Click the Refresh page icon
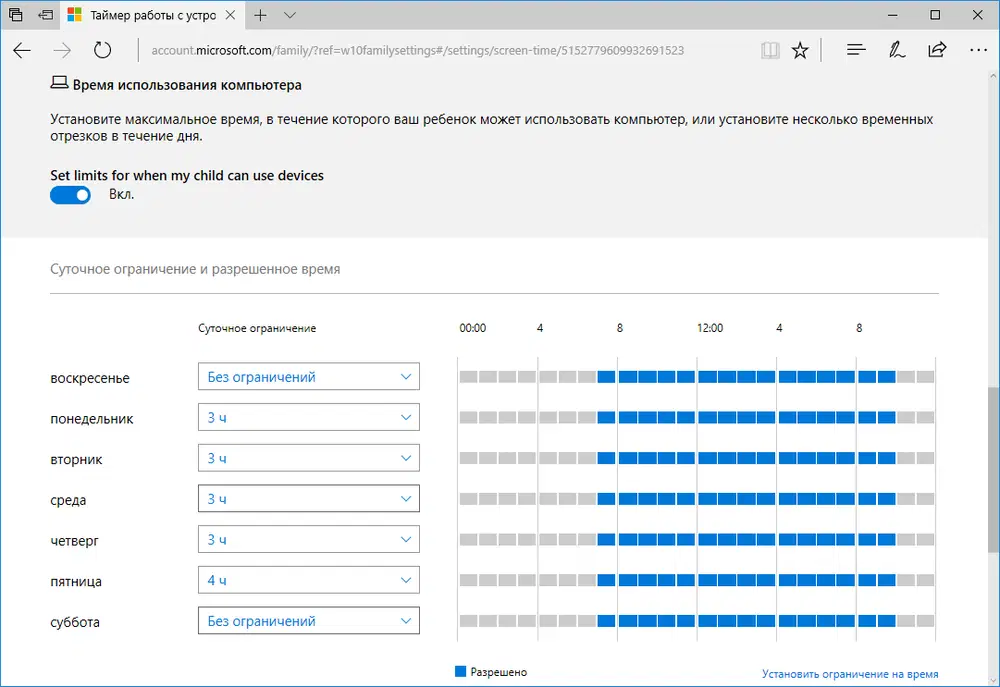 coord(102,50)
